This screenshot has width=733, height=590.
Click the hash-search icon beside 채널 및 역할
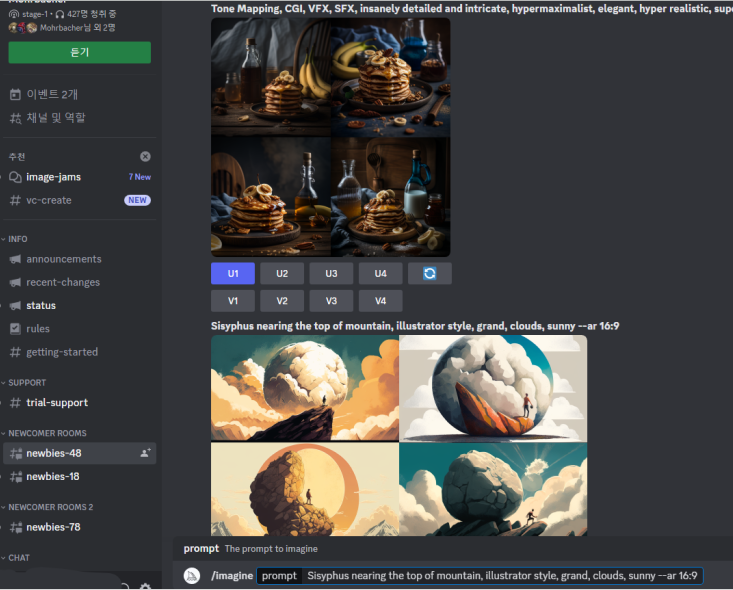click(15, 118)
